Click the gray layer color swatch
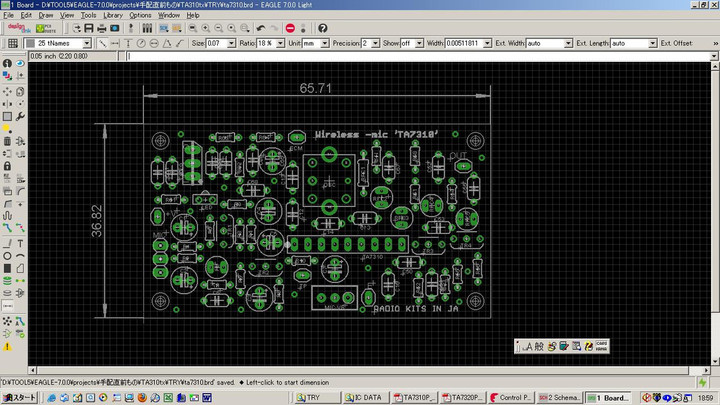The image size is (720, 405). click(x=30, y=44)
